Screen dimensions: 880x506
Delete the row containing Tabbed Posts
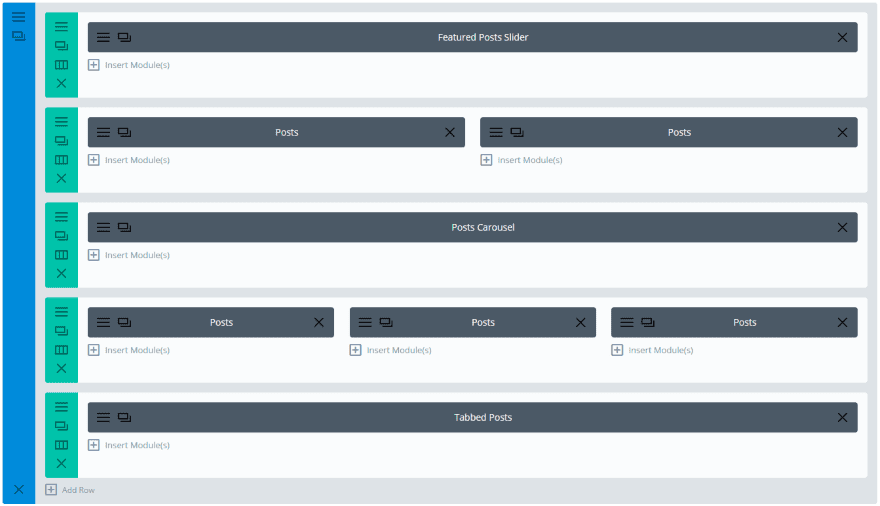click(x=61, y=463)
